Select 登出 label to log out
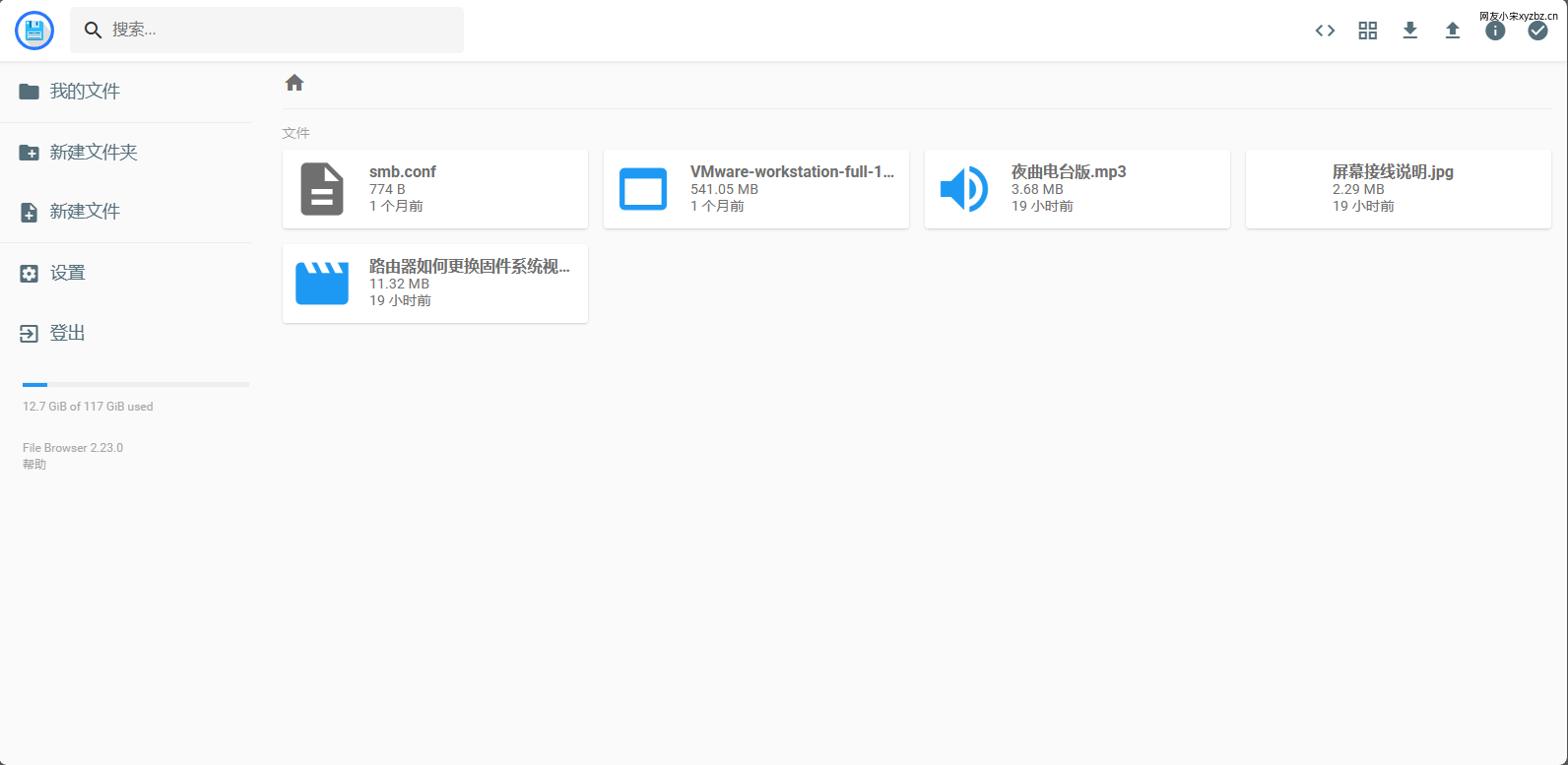Viewport: 1568px width, 765px height. (x=68, y=334)
